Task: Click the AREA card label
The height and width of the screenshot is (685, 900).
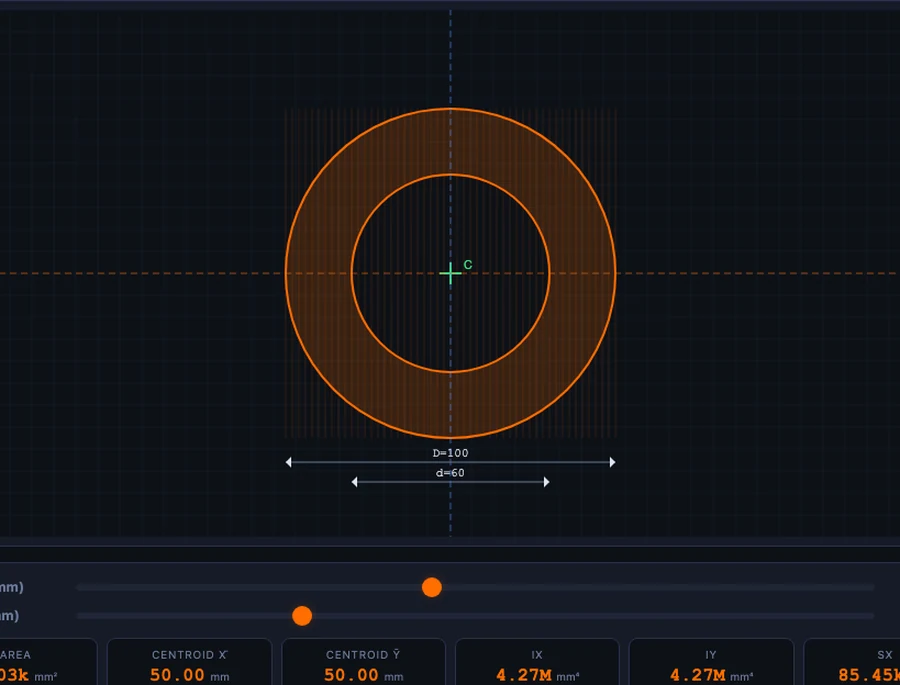Action: [x=15, y=655]
